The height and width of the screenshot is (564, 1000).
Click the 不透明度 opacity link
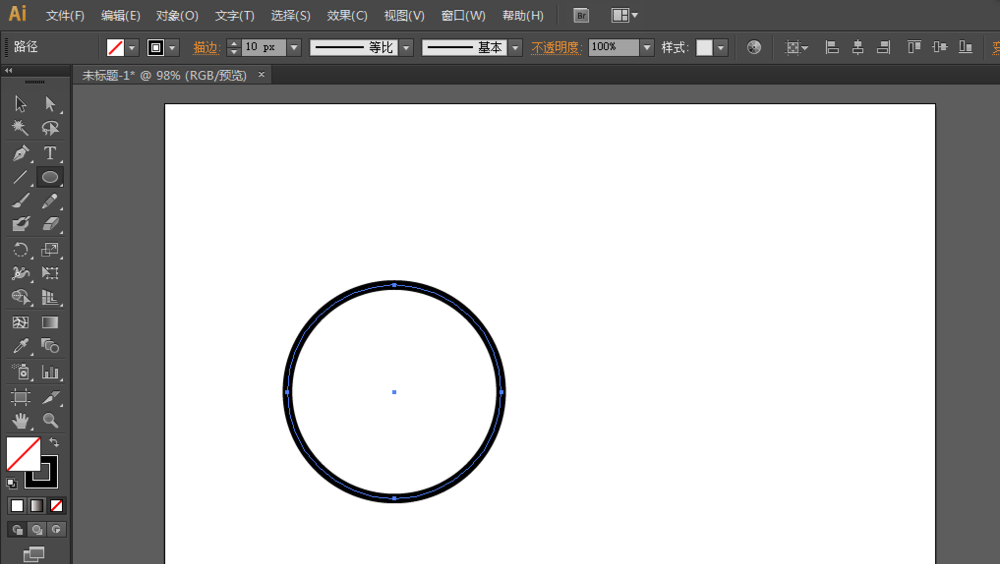point(556,47)
